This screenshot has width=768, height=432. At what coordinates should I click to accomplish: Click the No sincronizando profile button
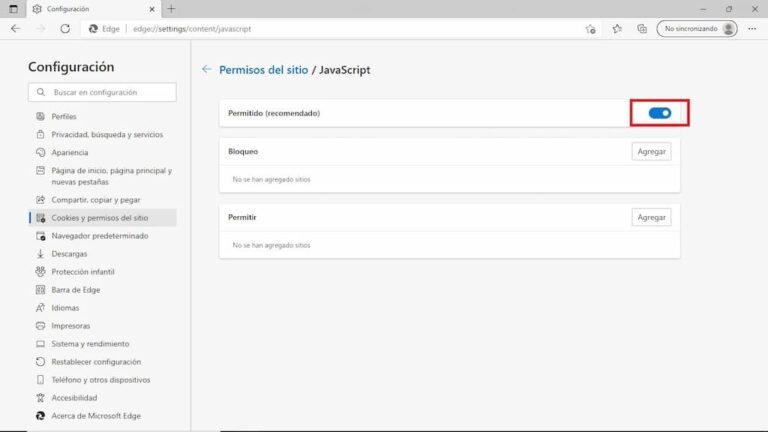[697, 29]
